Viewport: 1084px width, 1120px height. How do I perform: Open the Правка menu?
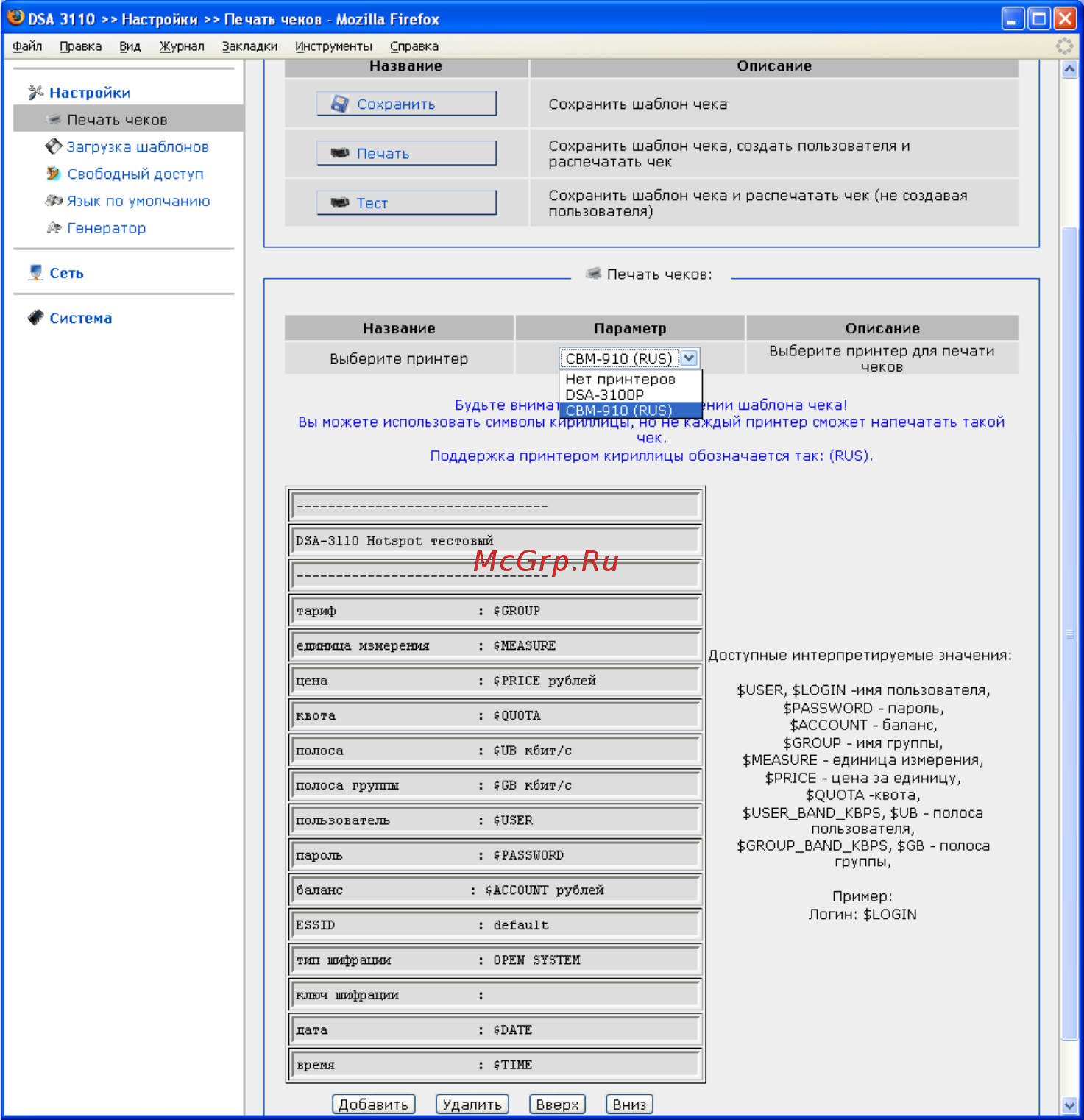coord(81,46)
